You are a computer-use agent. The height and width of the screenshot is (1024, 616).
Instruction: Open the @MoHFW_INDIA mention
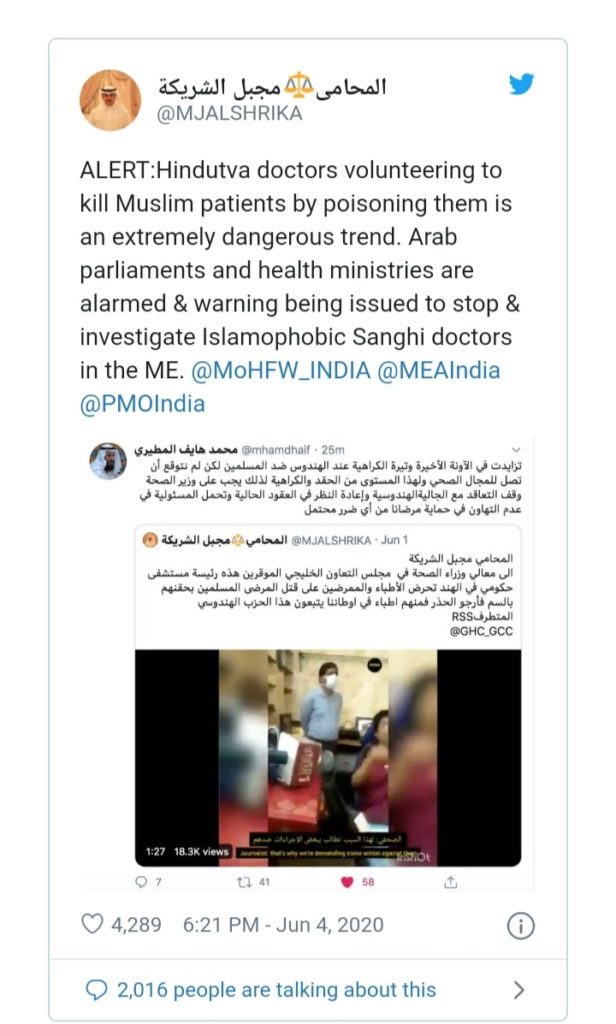coord(281,370)
